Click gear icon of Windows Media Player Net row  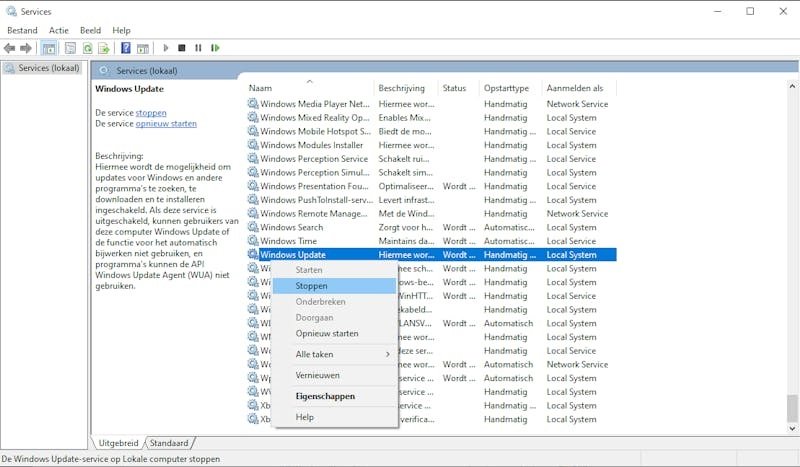point(253,103)
